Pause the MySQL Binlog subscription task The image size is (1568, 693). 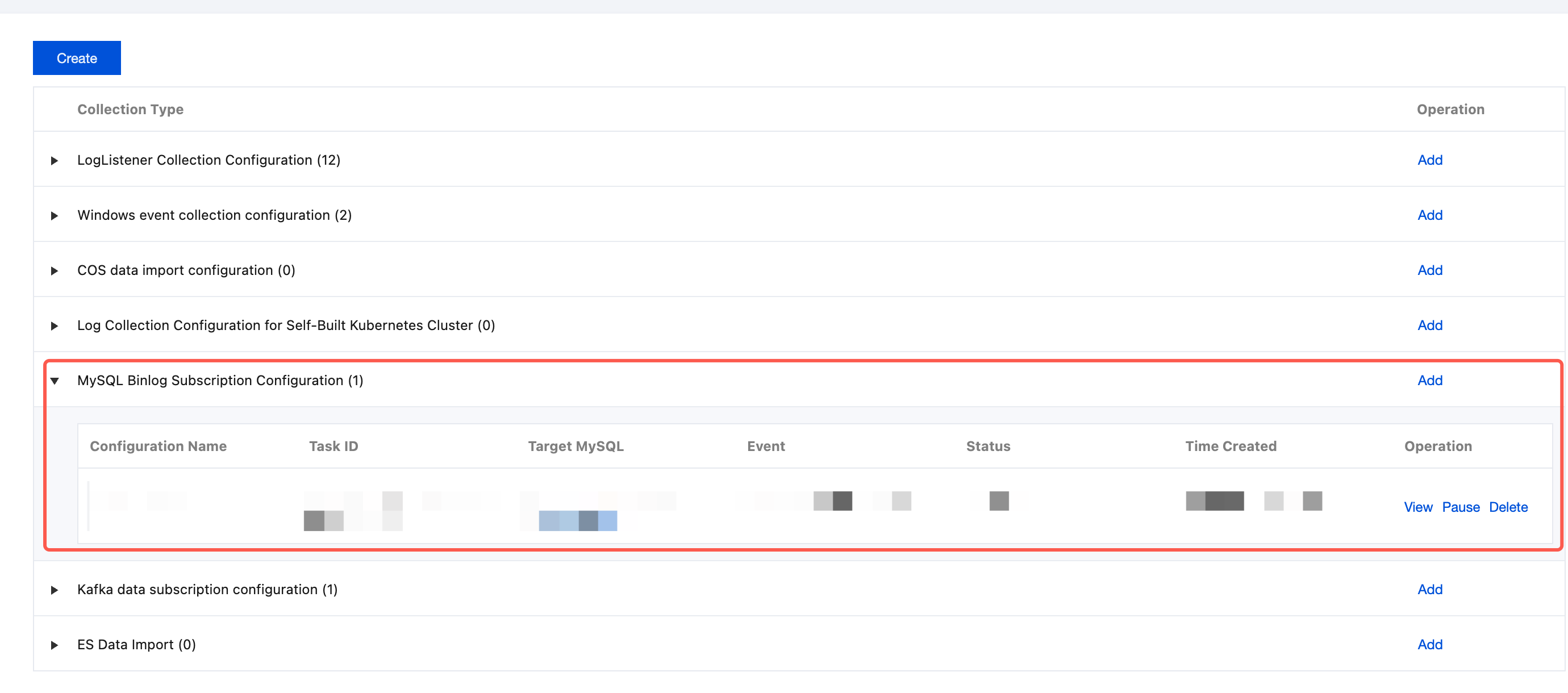click(x=1460, y=507)
